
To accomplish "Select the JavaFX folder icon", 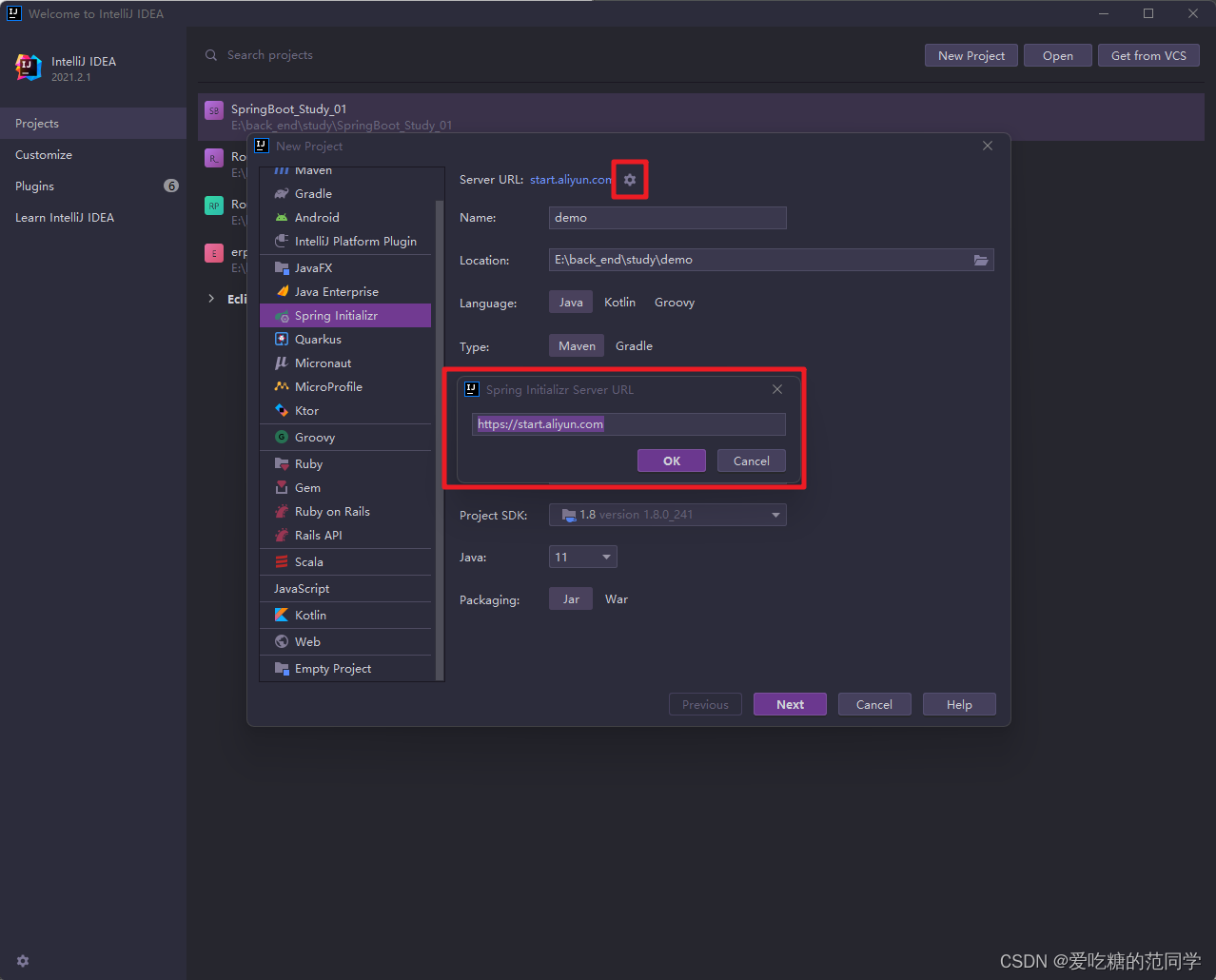I will 282,268.
